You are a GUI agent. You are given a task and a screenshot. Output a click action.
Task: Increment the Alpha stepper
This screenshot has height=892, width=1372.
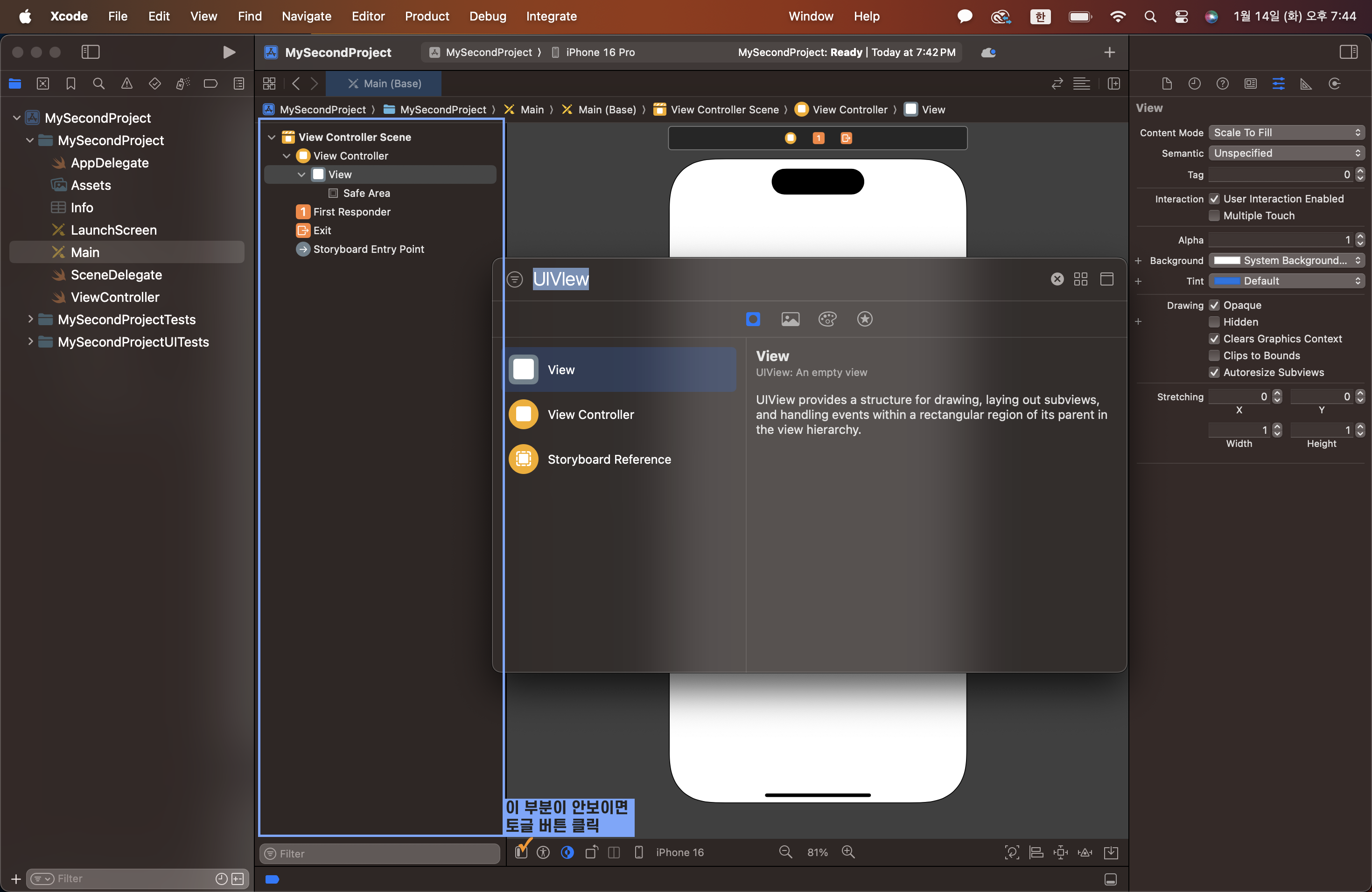(1360, 236)
